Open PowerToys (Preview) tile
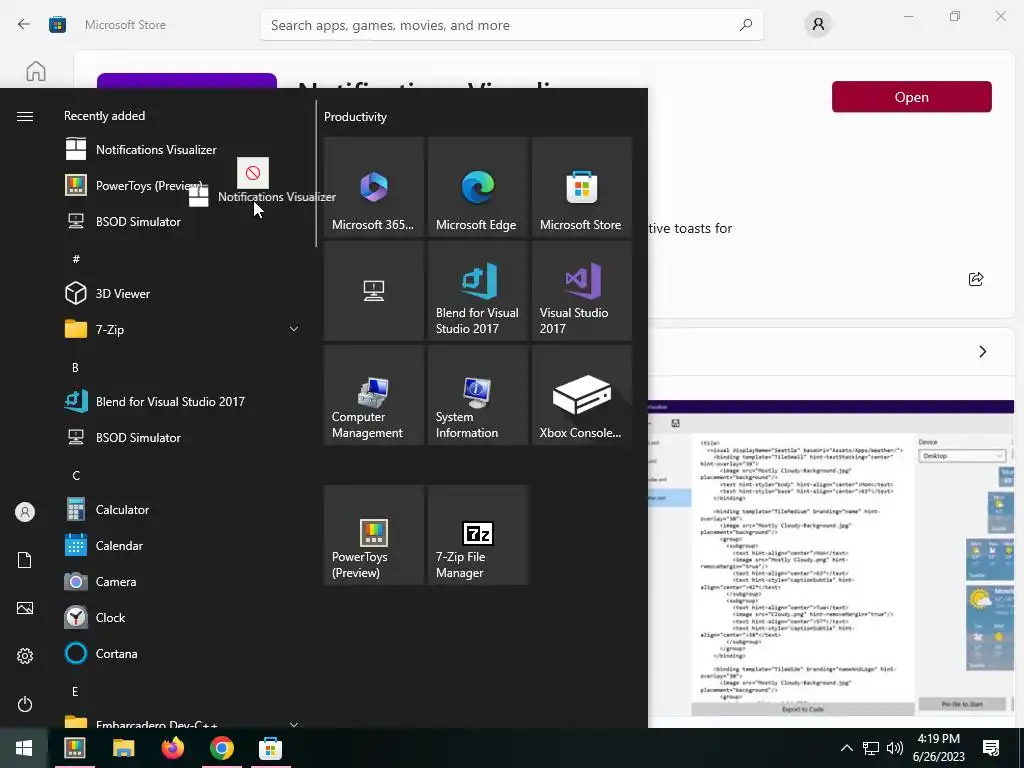 click(374, 535)
